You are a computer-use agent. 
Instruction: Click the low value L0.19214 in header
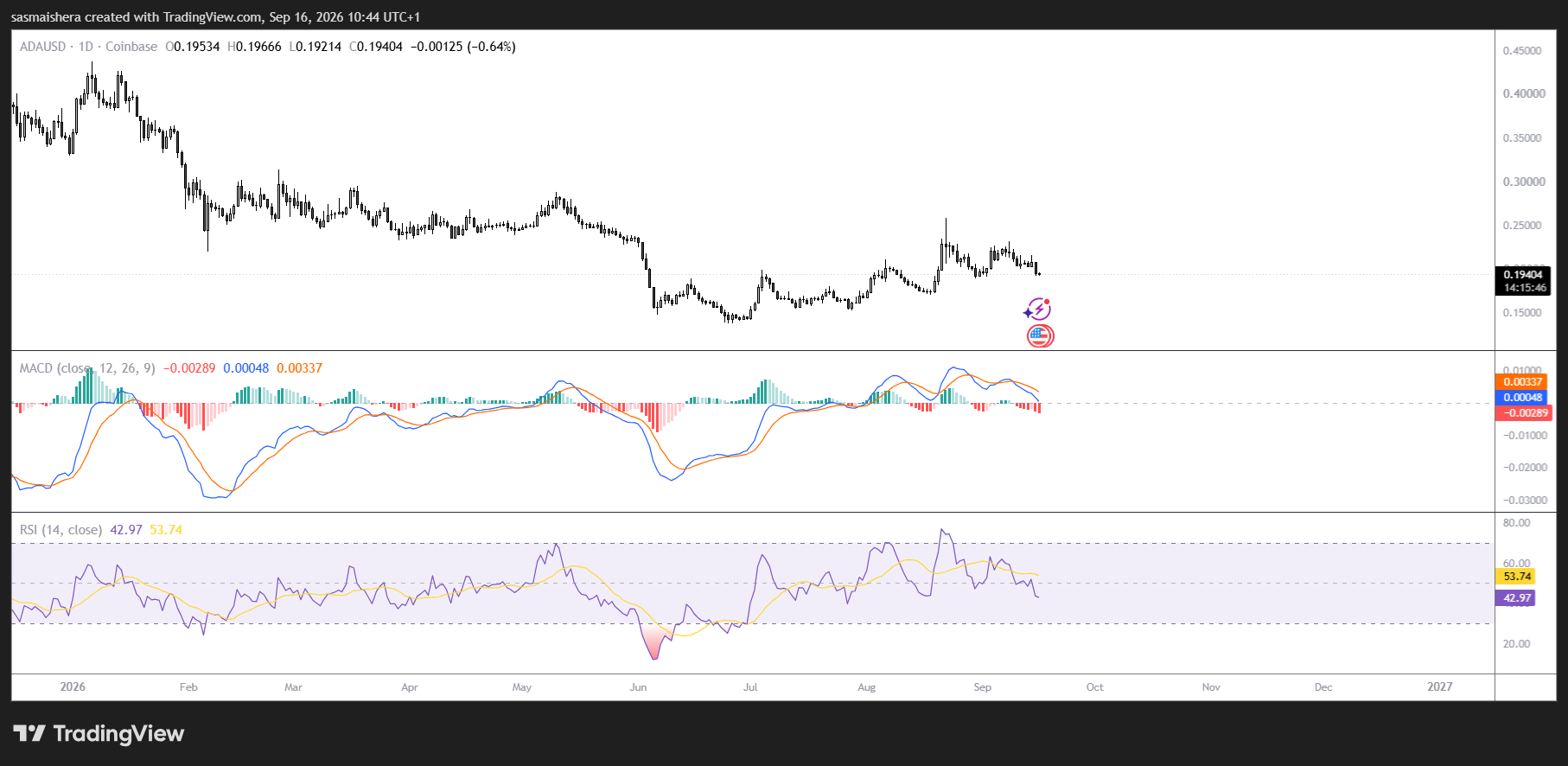point(316,47)
